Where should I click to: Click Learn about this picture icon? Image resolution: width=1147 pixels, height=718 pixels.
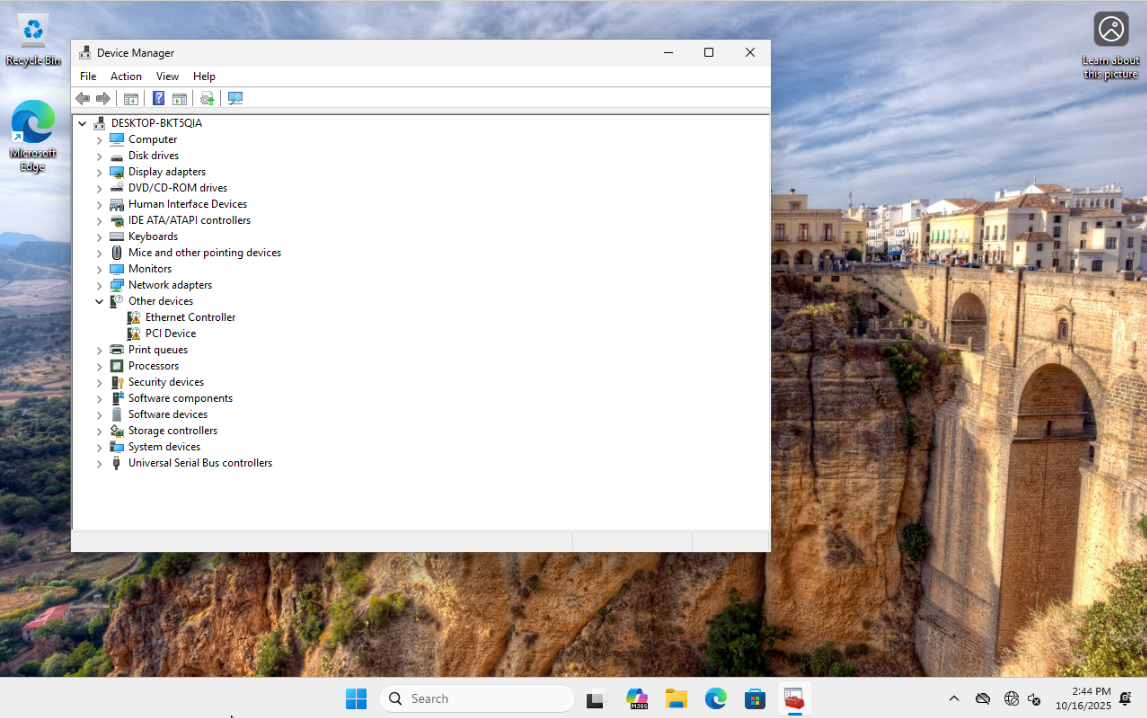pyautogui.click(x=1110, y=45)
